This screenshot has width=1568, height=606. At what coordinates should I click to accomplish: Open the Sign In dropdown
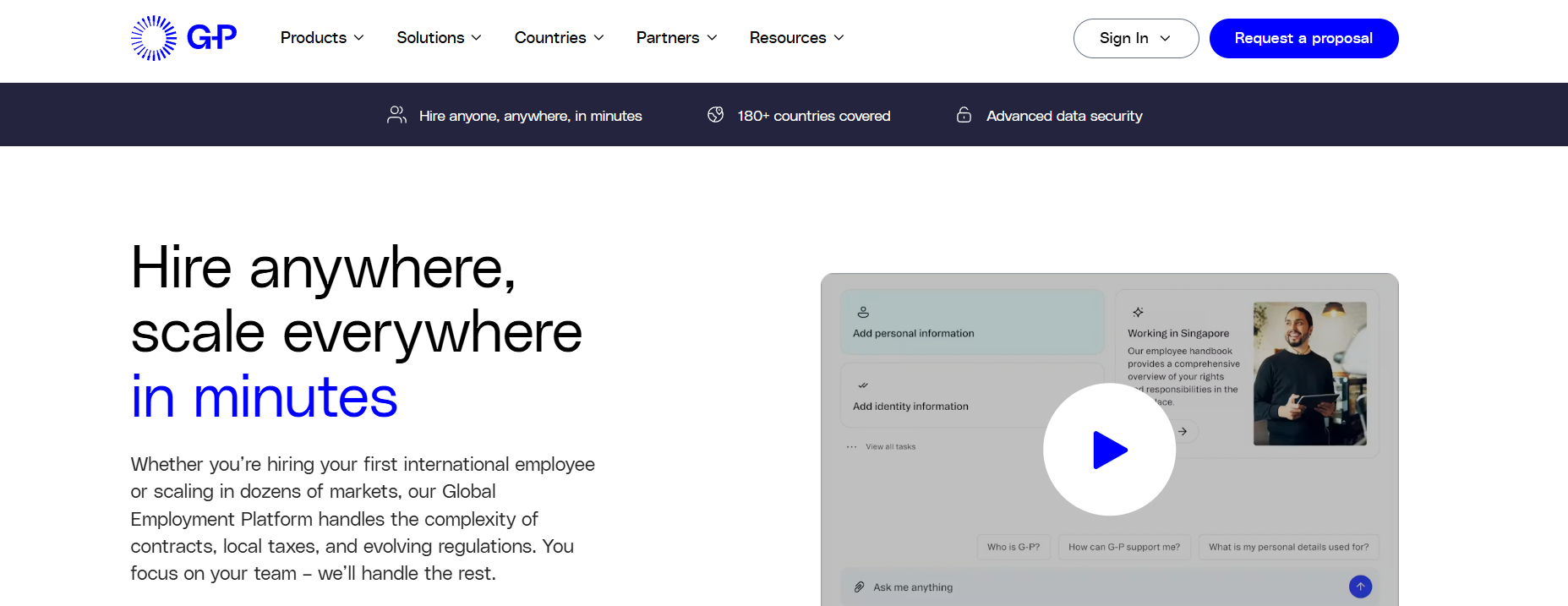1136,38
